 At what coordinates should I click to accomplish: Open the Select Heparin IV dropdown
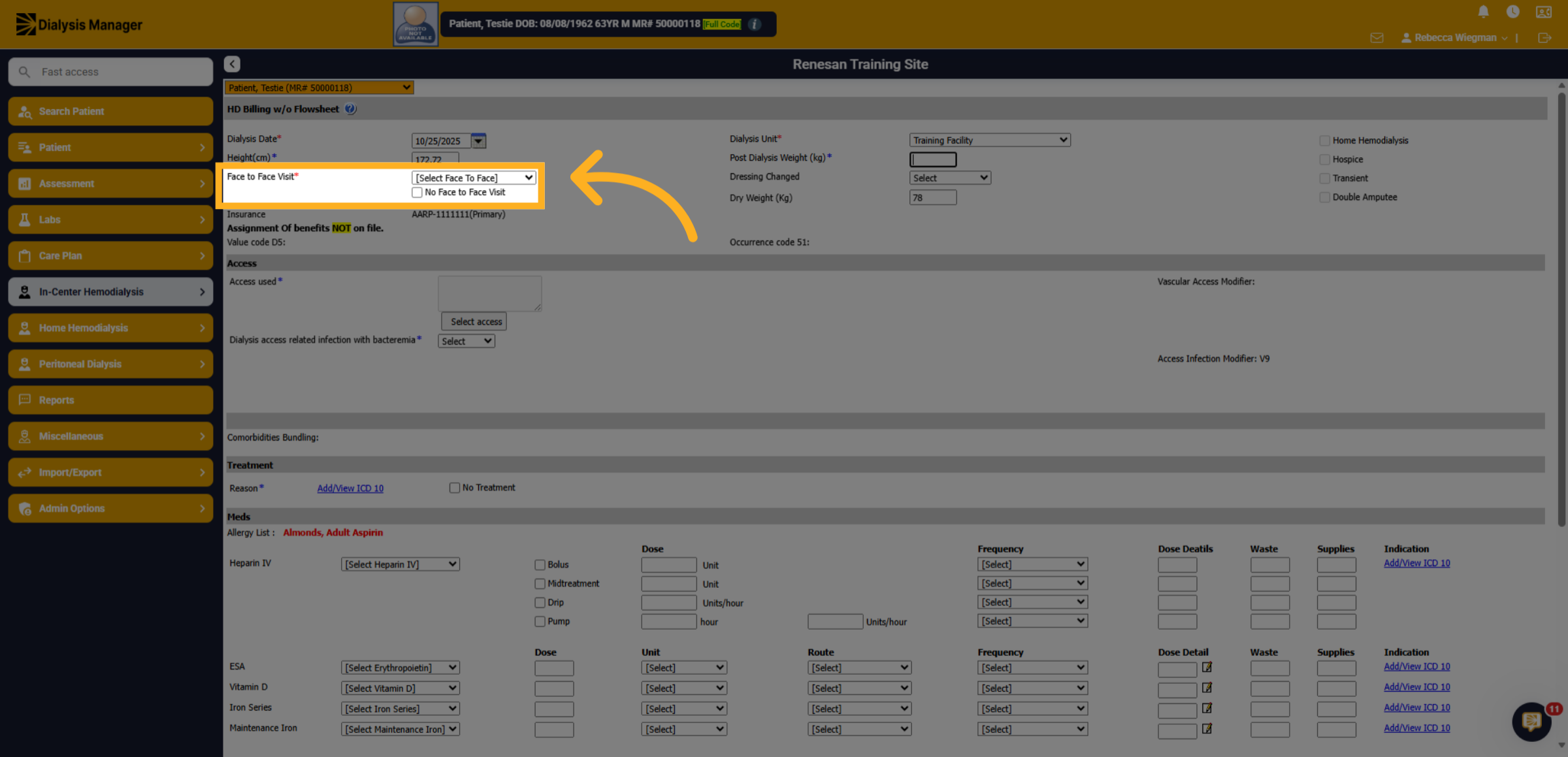[x=400, y=564]
